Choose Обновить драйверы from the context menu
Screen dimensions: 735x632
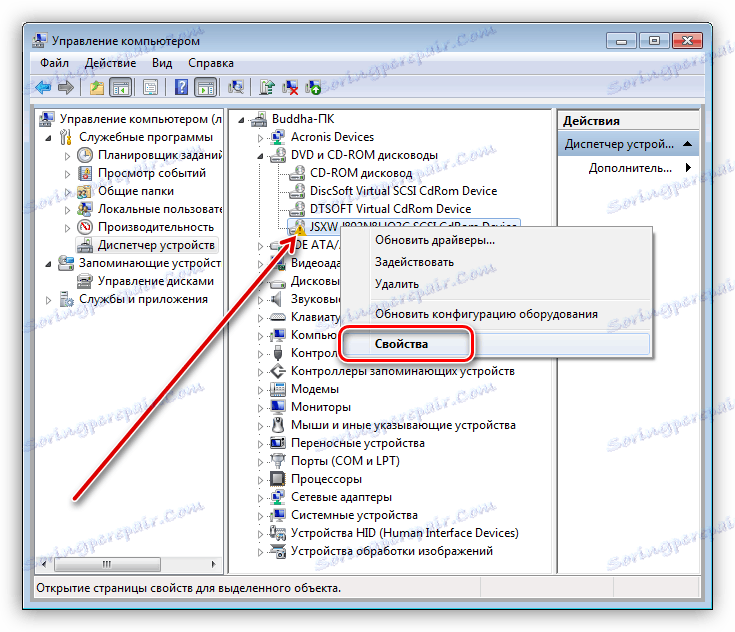[497, 240]
